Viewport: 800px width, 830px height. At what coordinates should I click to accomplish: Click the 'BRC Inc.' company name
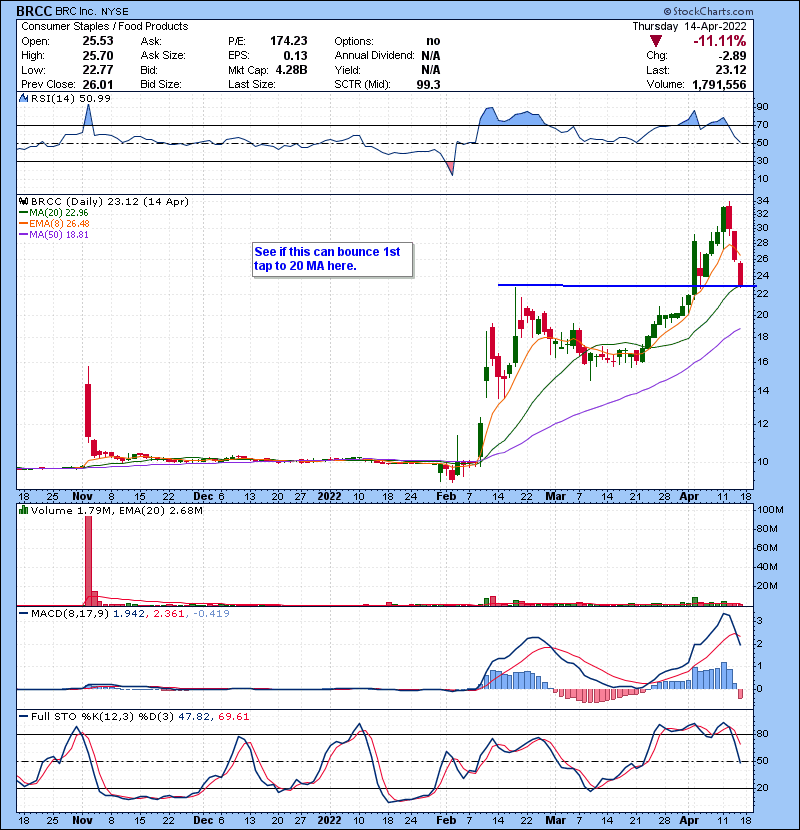point(76,11)
